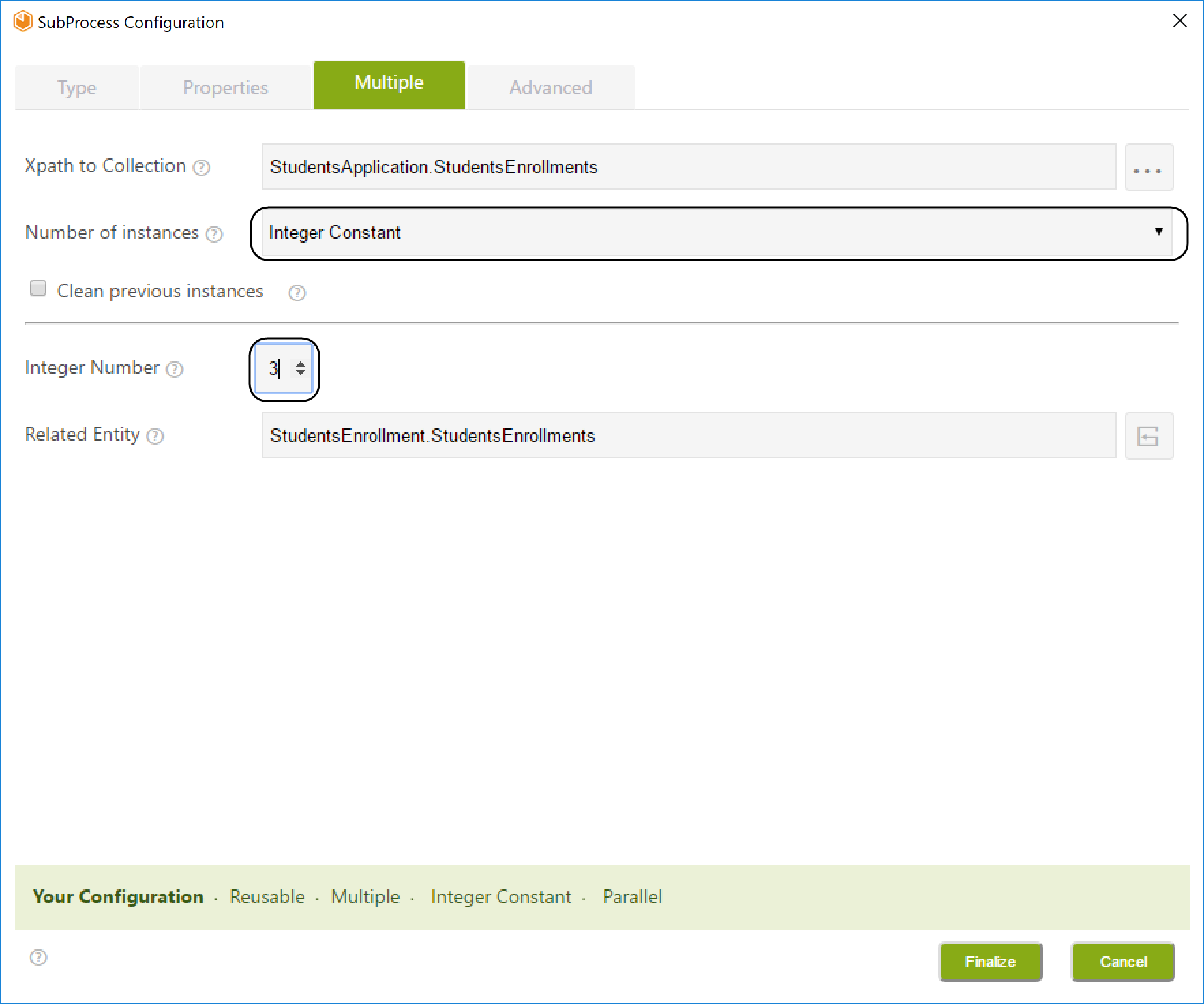Click the 'Your Configuration' heading text
This screenshot has height=1004, width=1204.
(x=118, y=896)
